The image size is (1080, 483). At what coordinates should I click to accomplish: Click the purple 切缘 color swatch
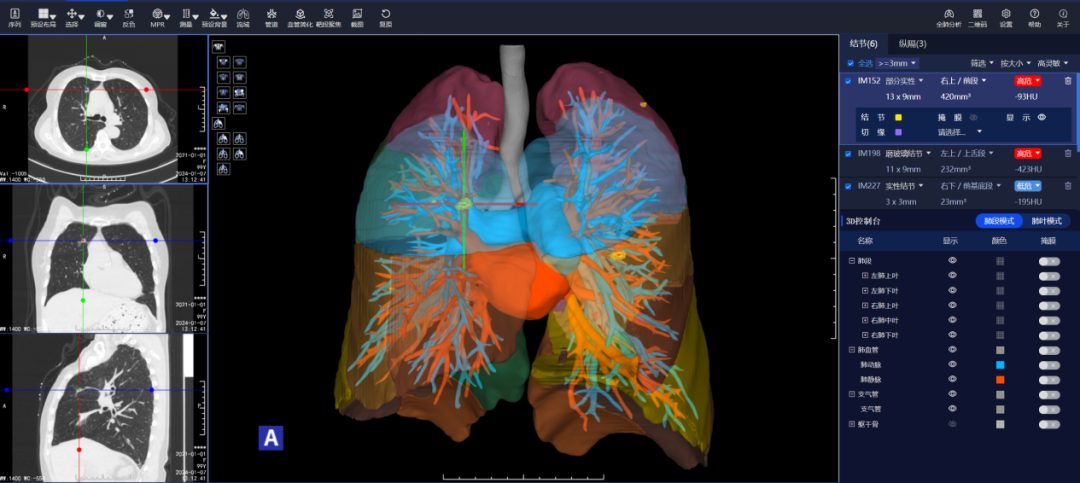pos(898,132)
